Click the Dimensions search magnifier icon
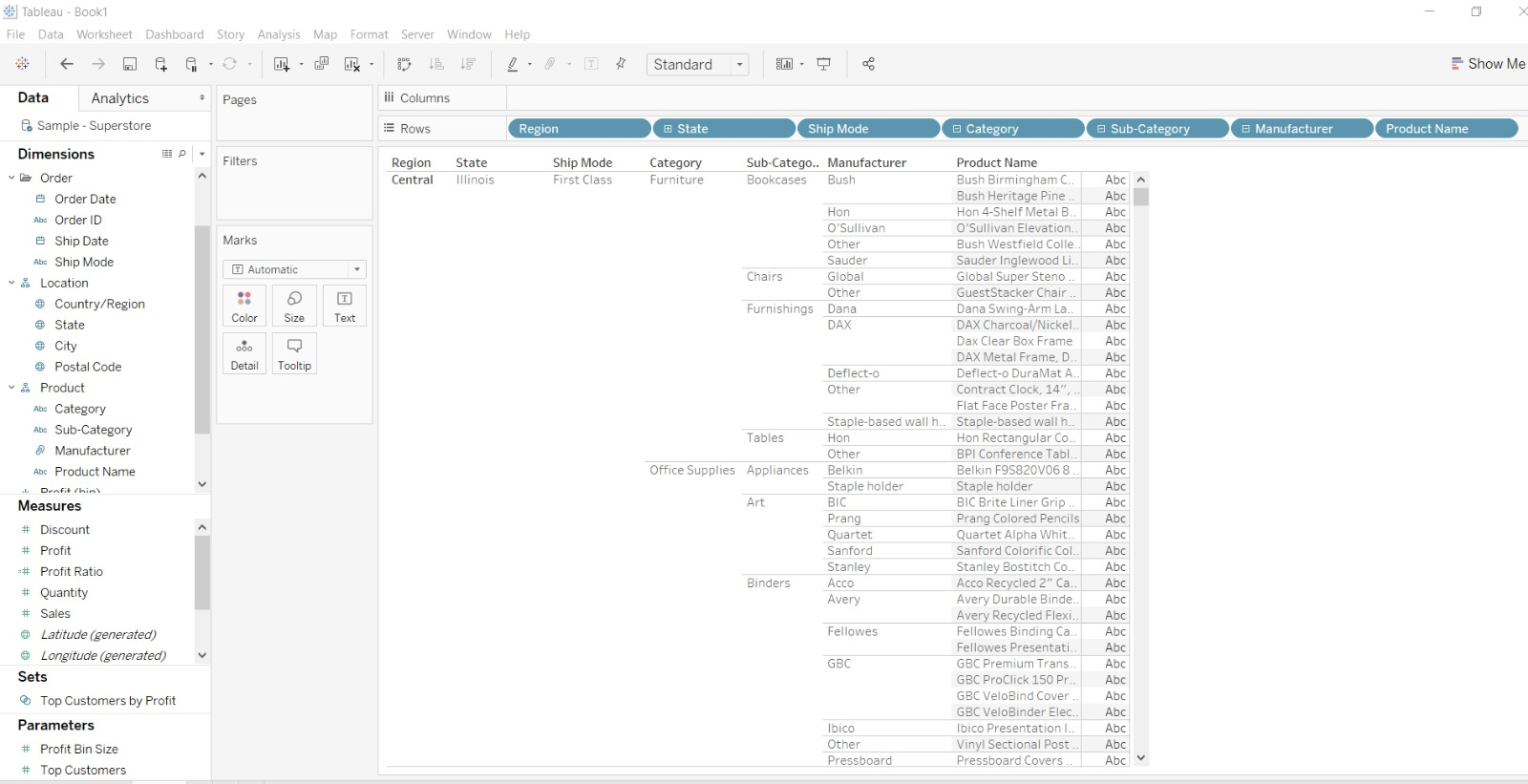1528x784 pixels. 182,154
